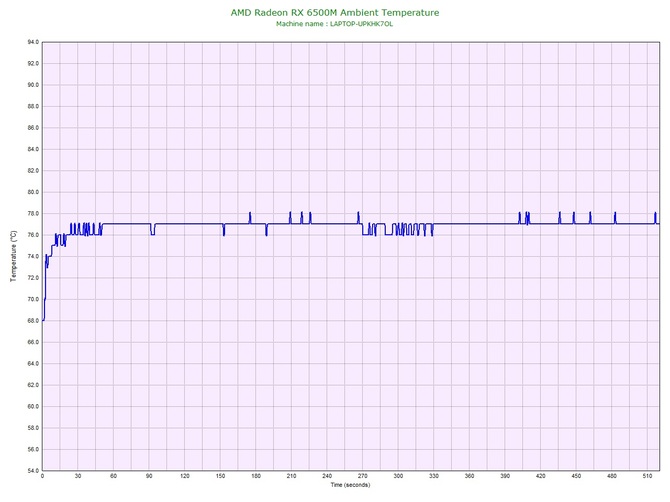This screenshot has height=502, width=670.
Task: Select the Machine name LAPTOP-UPKHK7OL subtitle
Action: tap(334, 24)
